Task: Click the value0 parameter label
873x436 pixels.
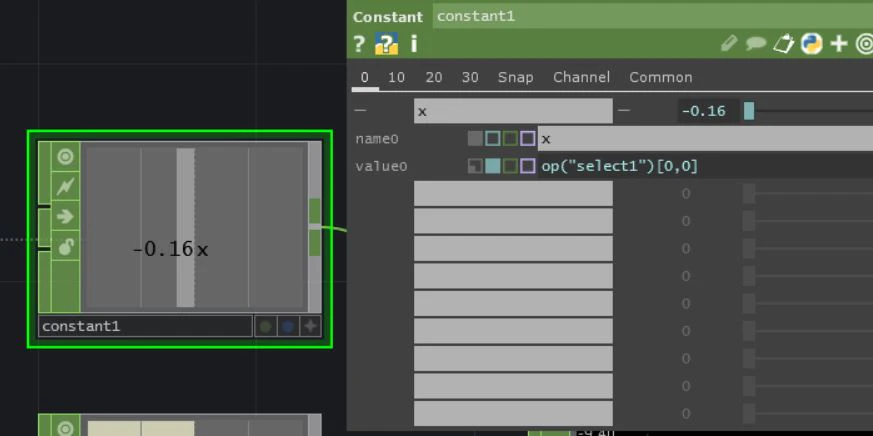Action: [x=381, y=166]
